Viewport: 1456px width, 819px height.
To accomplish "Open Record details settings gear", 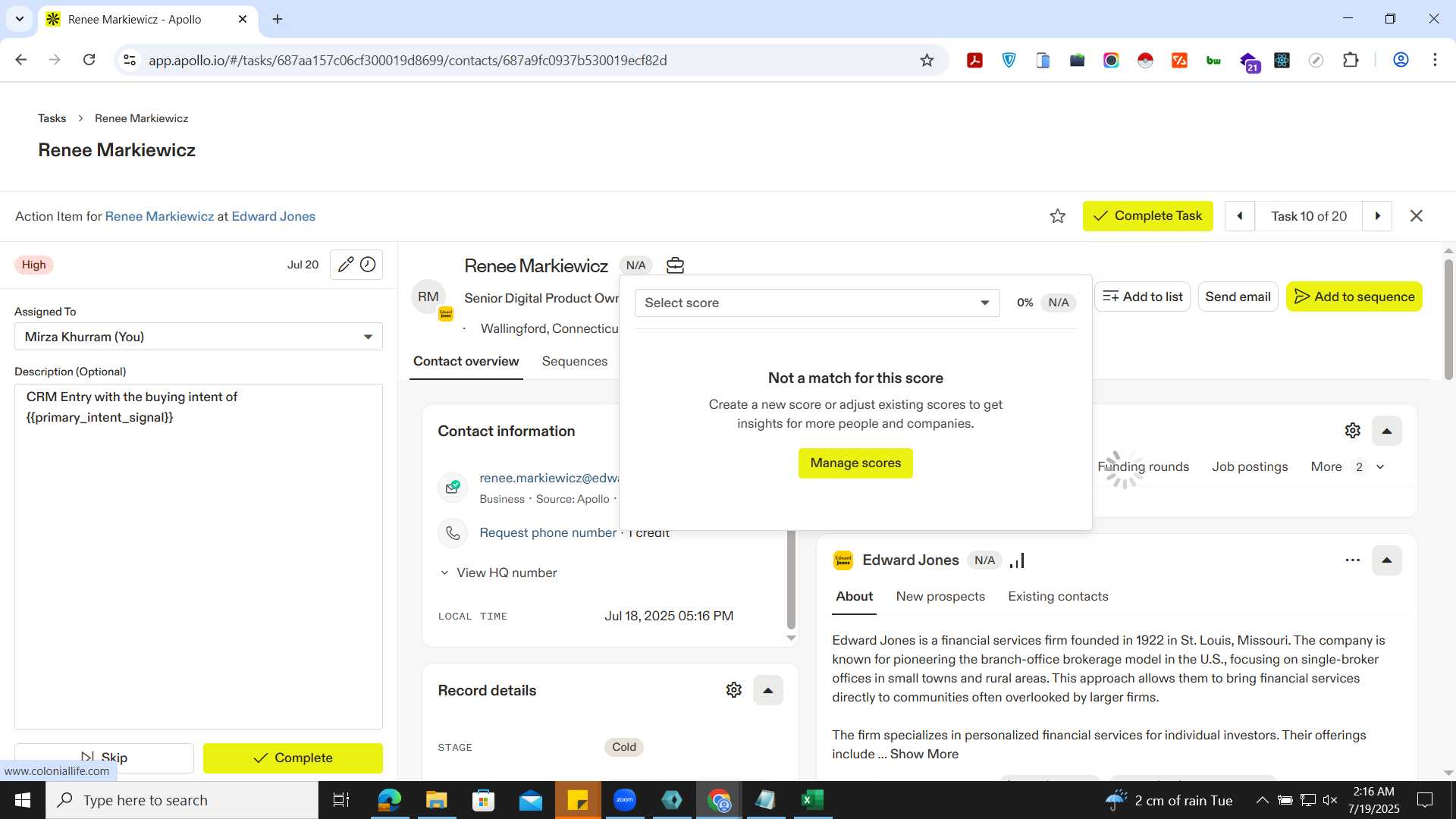I will pos(733,690).
